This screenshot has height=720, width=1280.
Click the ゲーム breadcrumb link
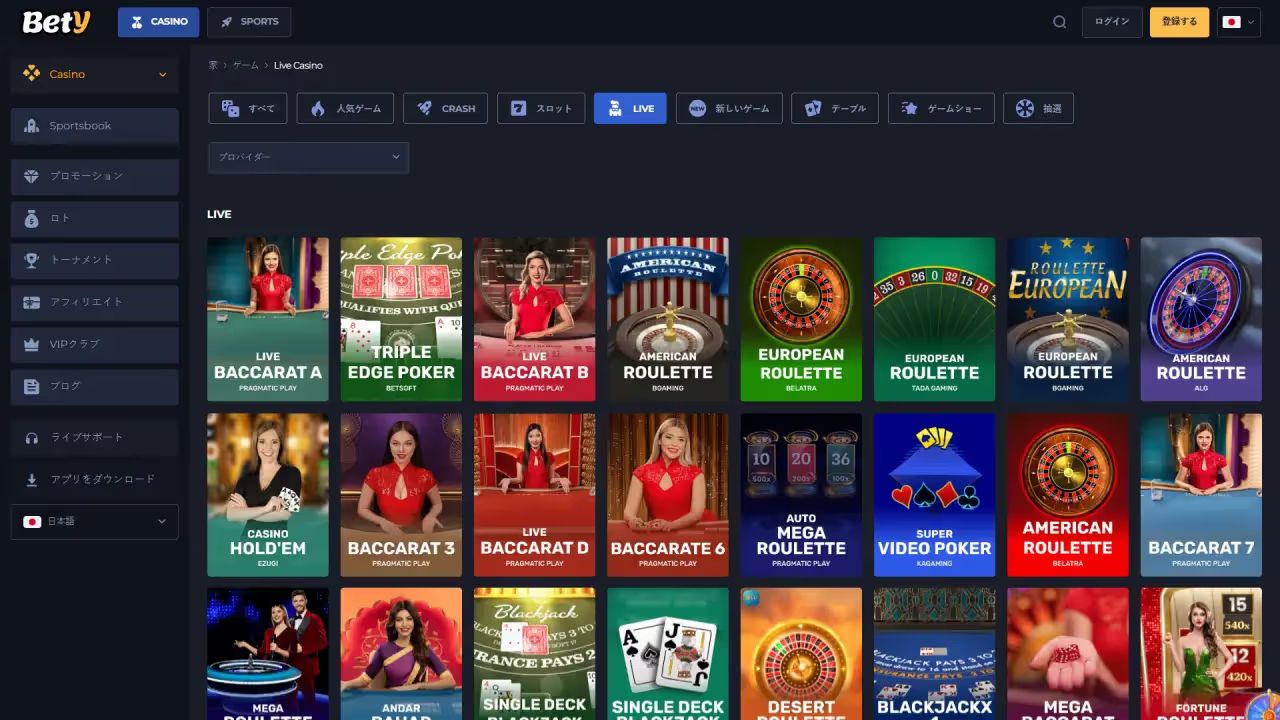(x=246, y=65)
